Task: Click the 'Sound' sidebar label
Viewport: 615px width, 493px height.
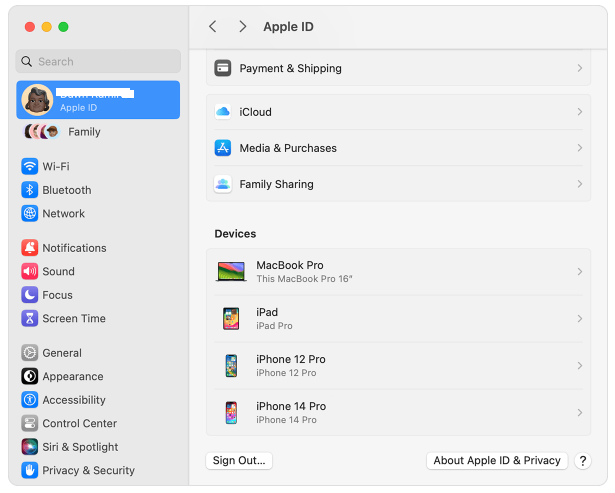Action: [58, 271]
